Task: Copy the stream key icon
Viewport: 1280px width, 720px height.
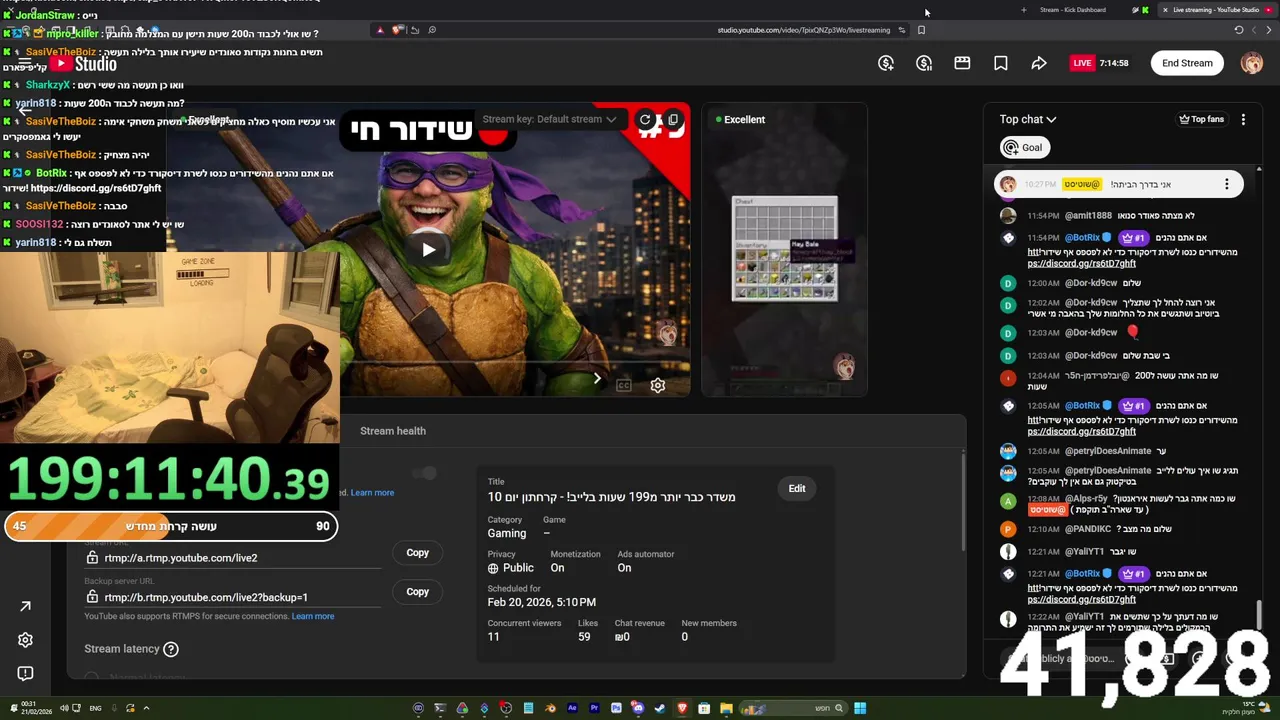Action: coord(673,120)
